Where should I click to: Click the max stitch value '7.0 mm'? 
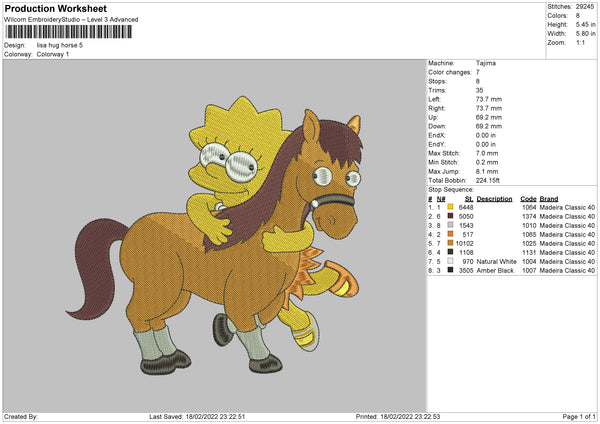tap(487, 153)
